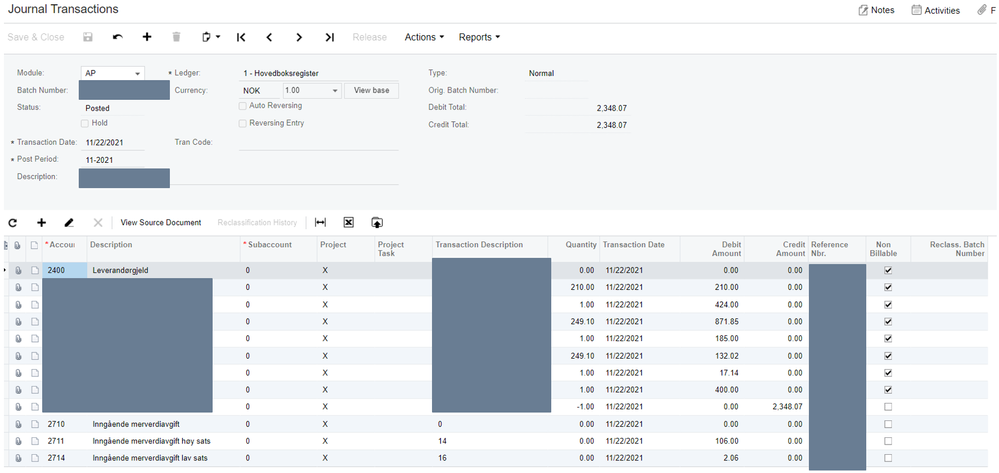Toggle the Hold checkbox

[84, 123]
